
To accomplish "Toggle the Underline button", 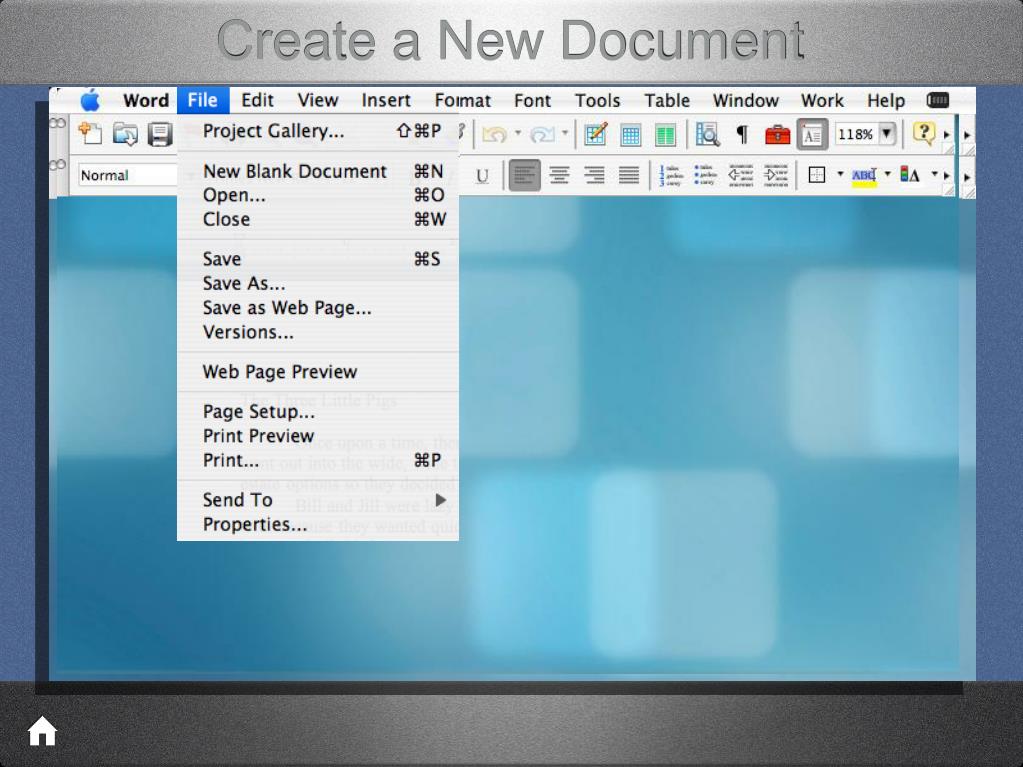I will pos(482,175).
